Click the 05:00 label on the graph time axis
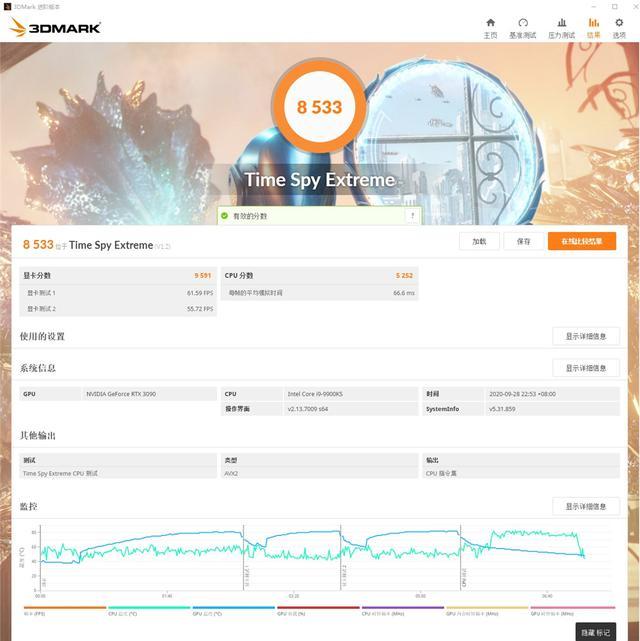Screen dimensions: 640x641 click(x=420, y=596)
